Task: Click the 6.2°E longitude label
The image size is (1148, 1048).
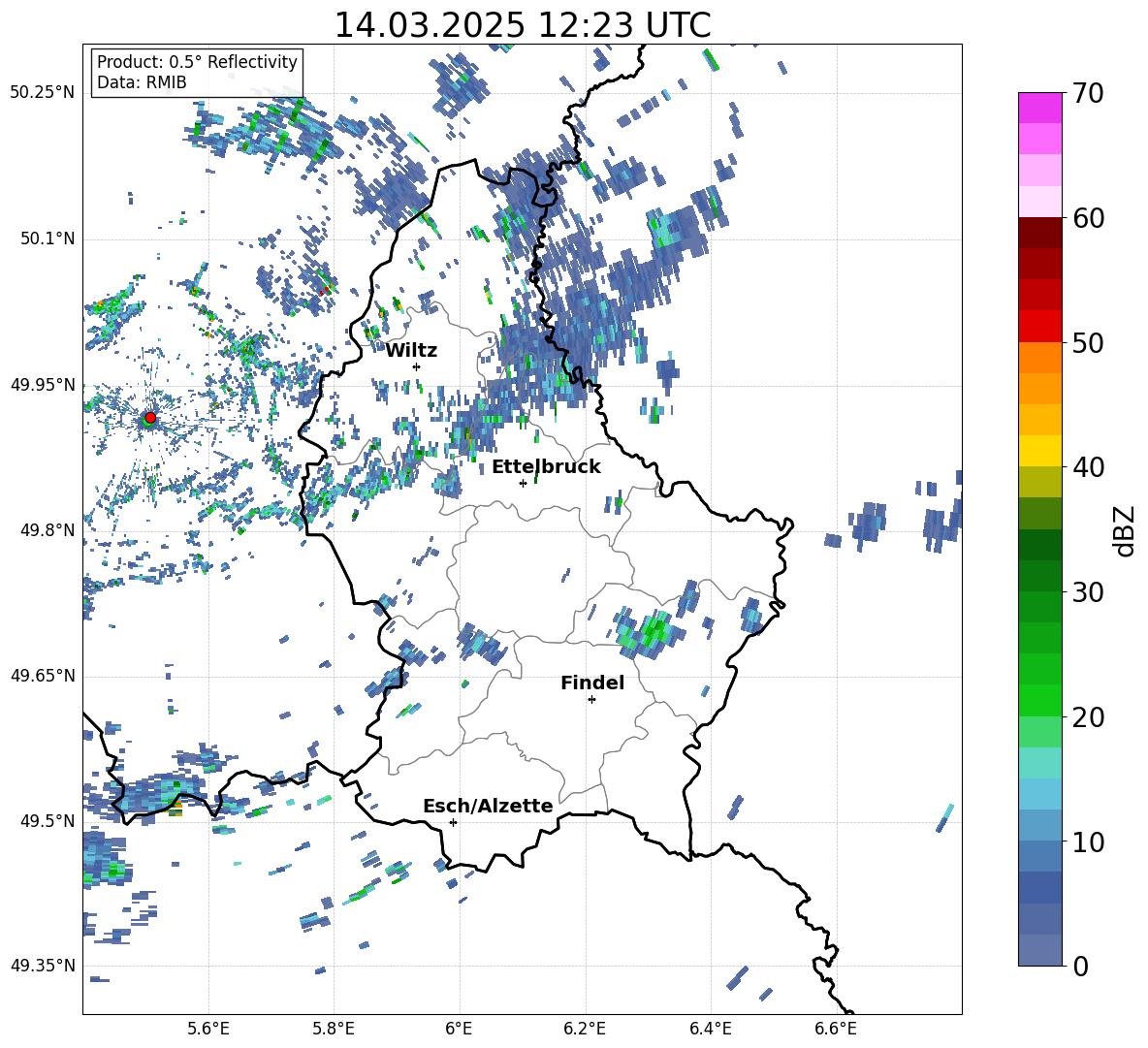Action: click(585, 1030)
